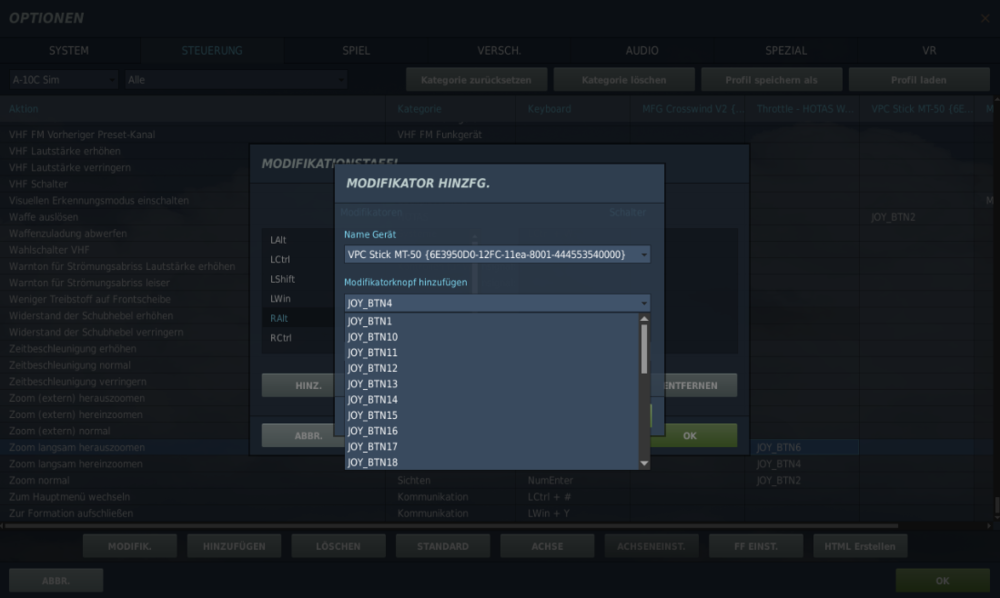1000x598 pixels.
Task: Click the Aktion column header
Action: click(x=193, y=109)
